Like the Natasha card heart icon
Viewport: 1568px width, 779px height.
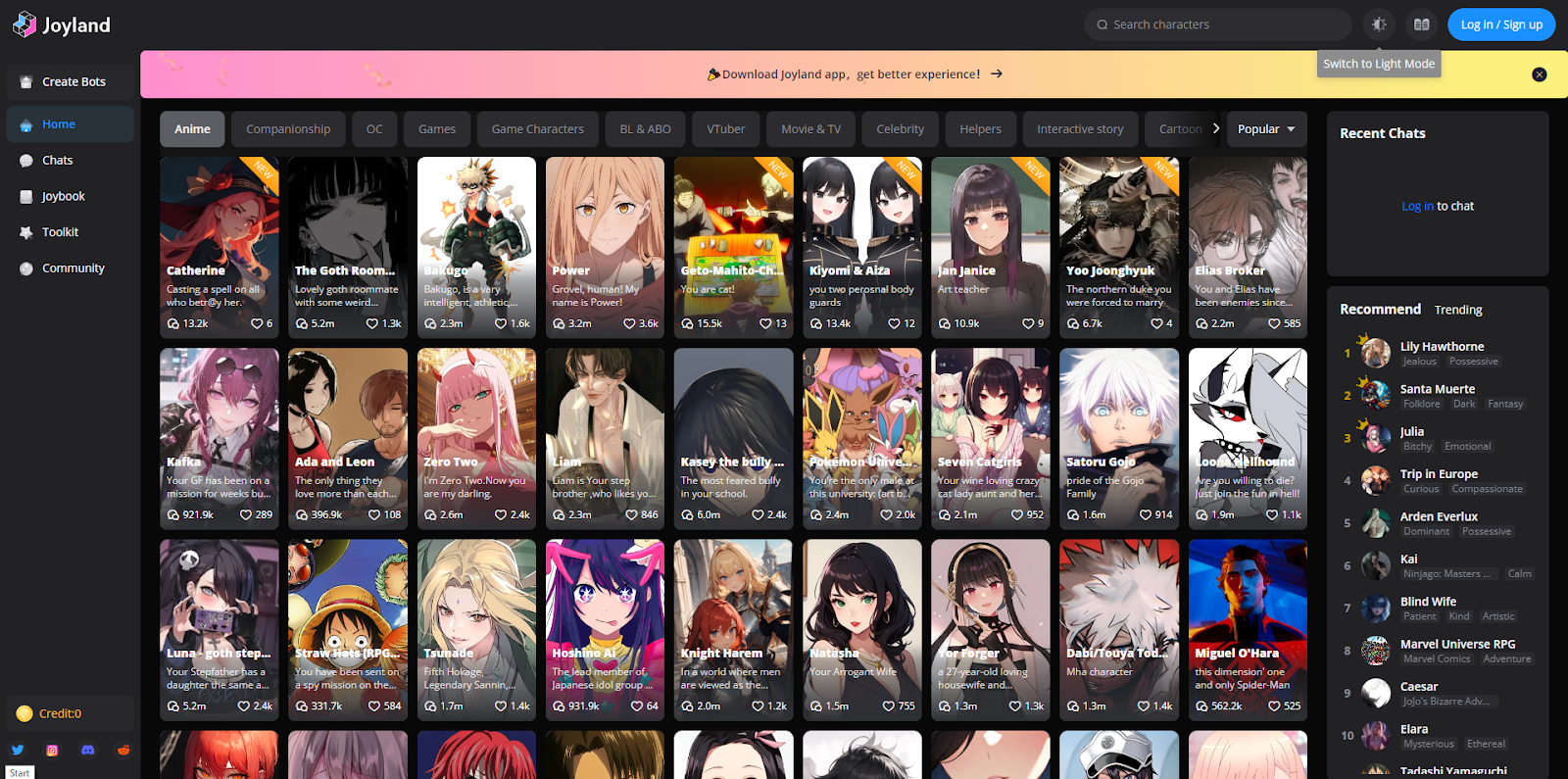pyautogui.click(x=889, y=706)
